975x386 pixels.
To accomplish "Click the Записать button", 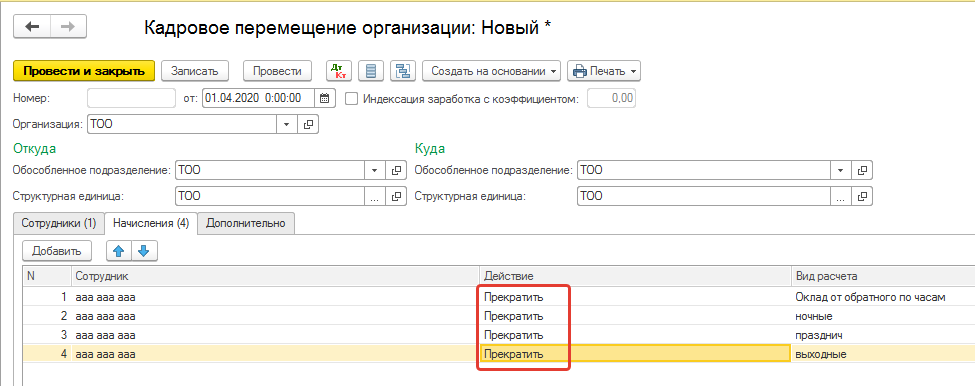I will point(195,71).
